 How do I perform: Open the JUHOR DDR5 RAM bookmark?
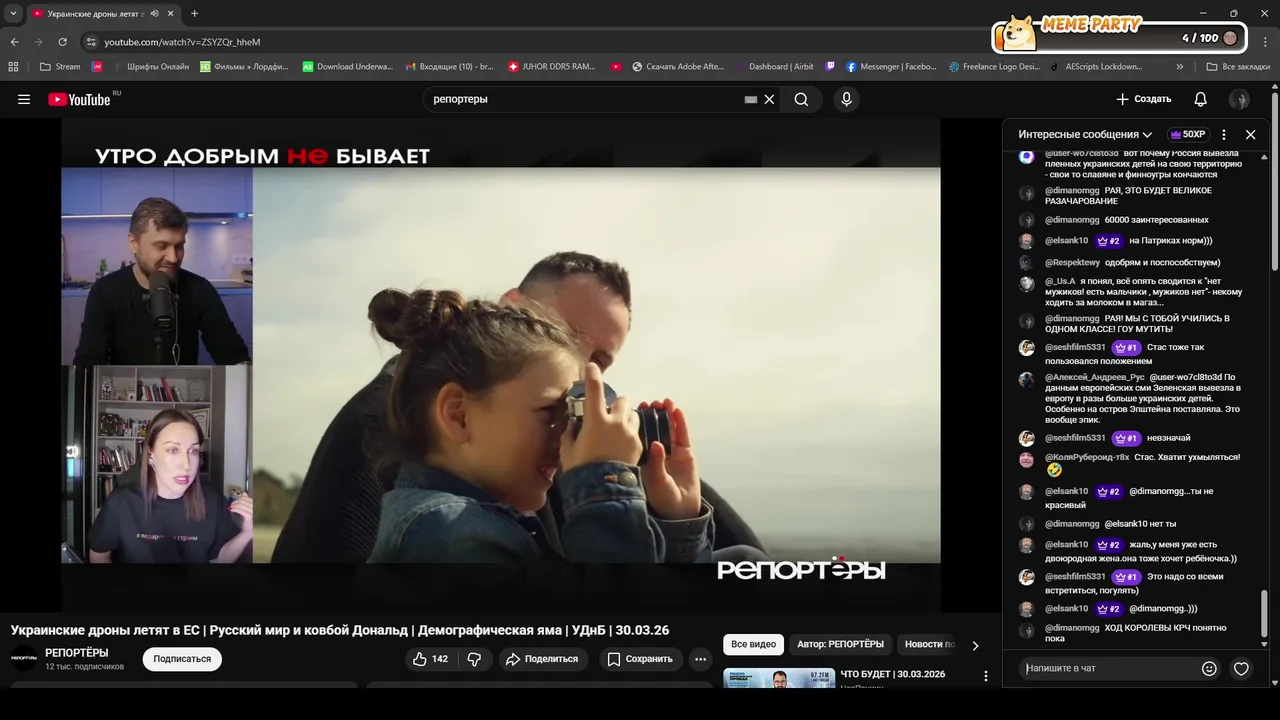[551, 67]
